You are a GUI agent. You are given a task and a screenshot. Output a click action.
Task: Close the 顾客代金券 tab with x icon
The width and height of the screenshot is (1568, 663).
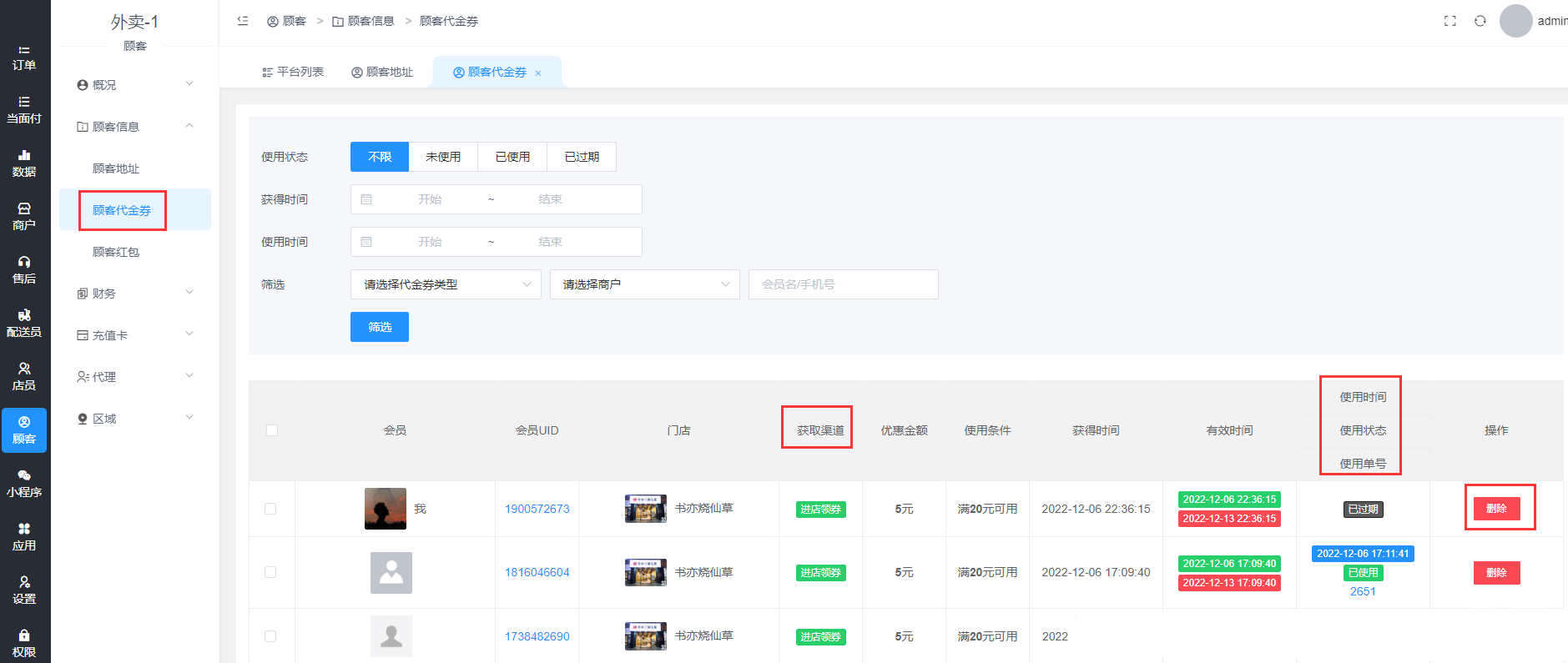click(x=538, y=73)
